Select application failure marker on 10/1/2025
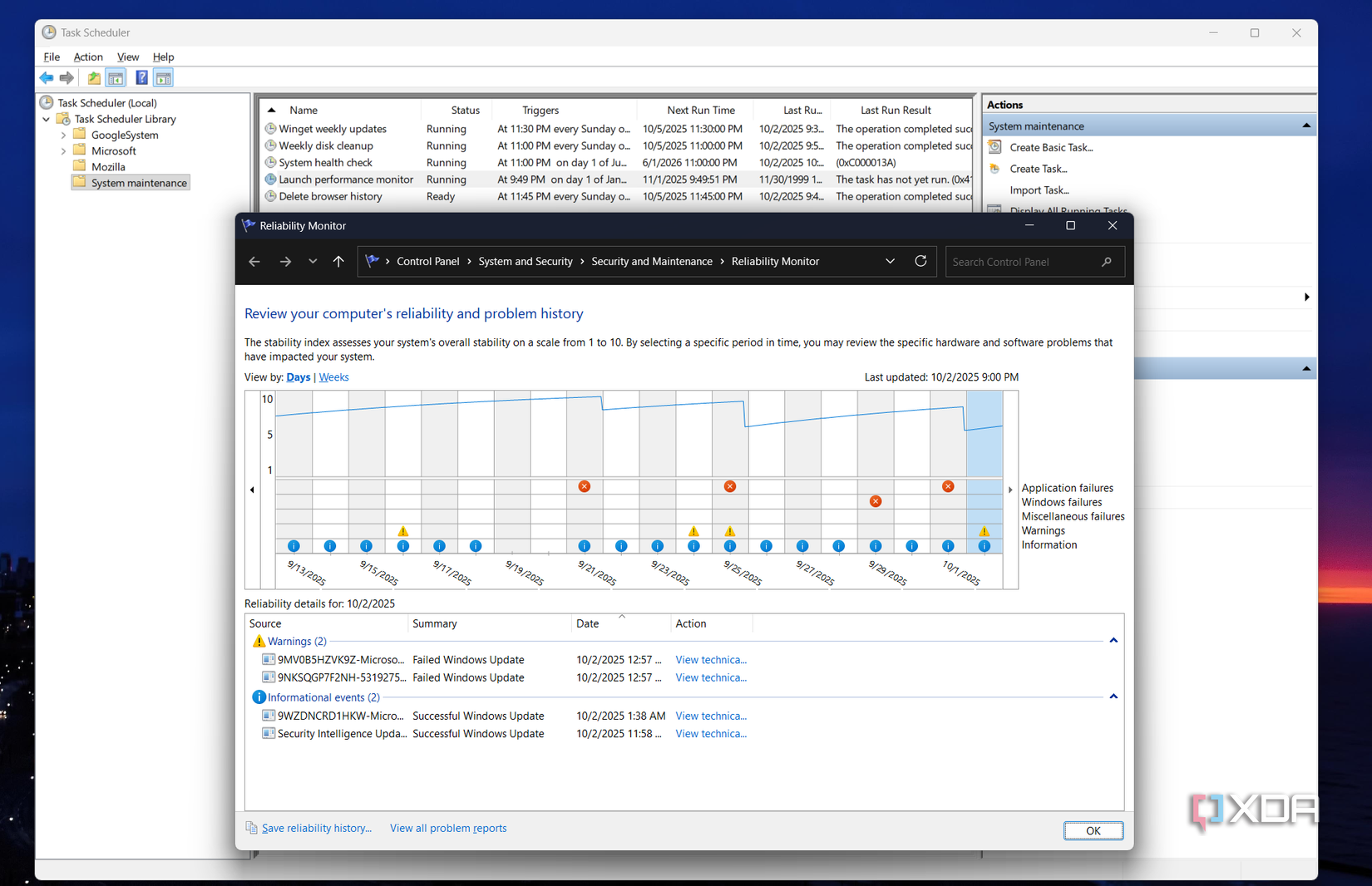This screenshot has height=886, width=1372. coord(948,486)
